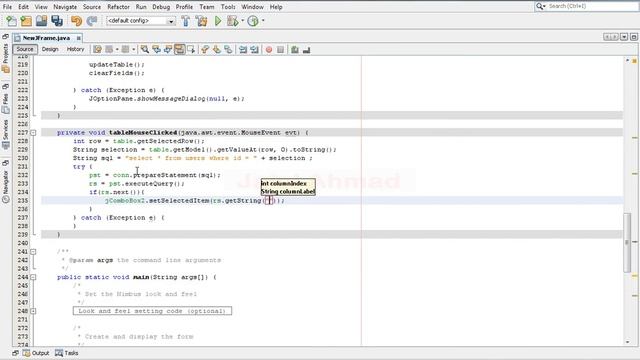
Task: Toggle Highlight Search in editor toolbar
Action: click(180, 49)
